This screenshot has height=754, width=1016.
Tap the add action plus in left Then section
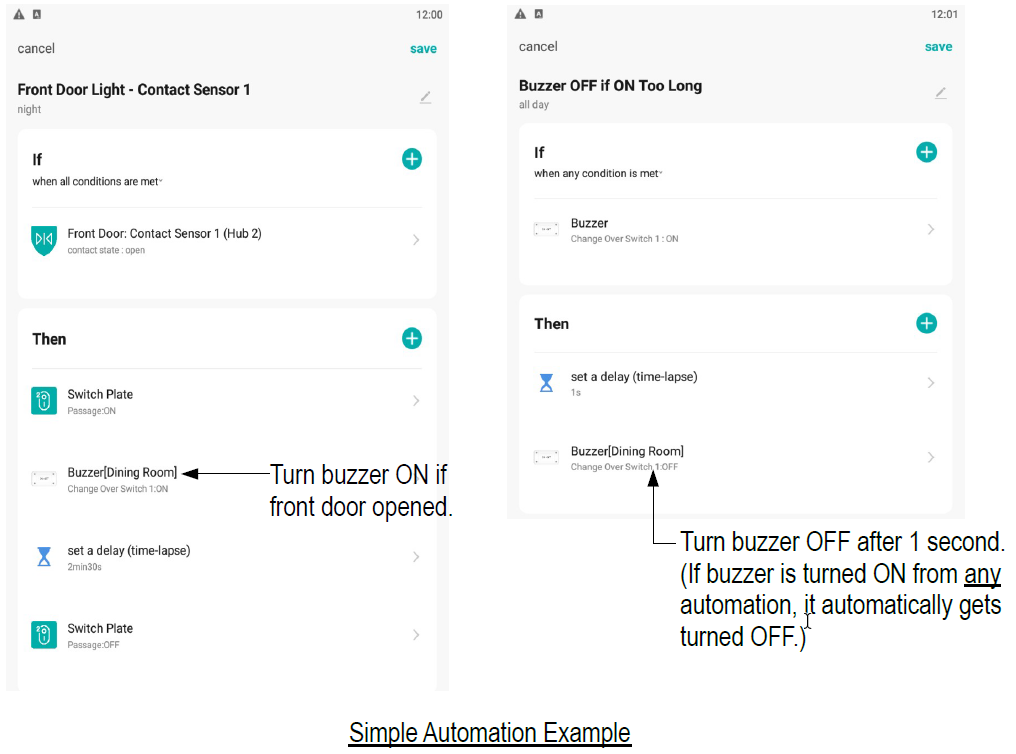coord(411,339)
